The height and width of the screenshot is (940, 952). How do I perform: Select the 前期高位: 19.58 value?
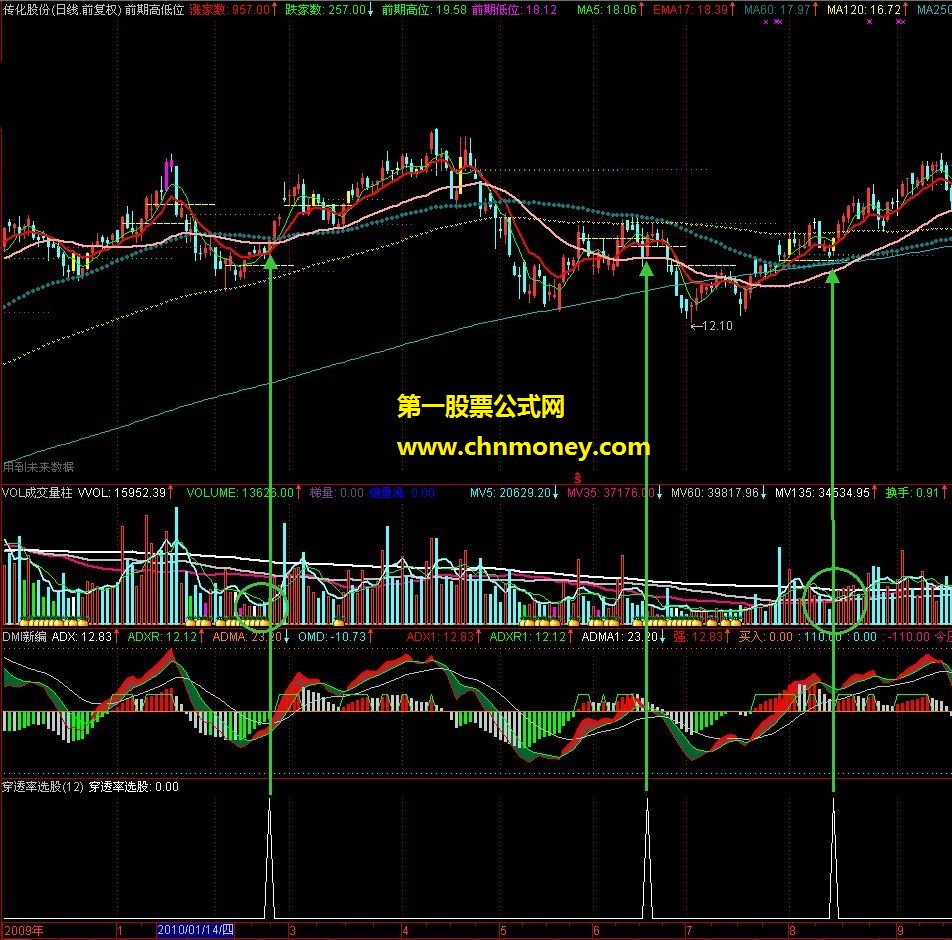(424, 10)
